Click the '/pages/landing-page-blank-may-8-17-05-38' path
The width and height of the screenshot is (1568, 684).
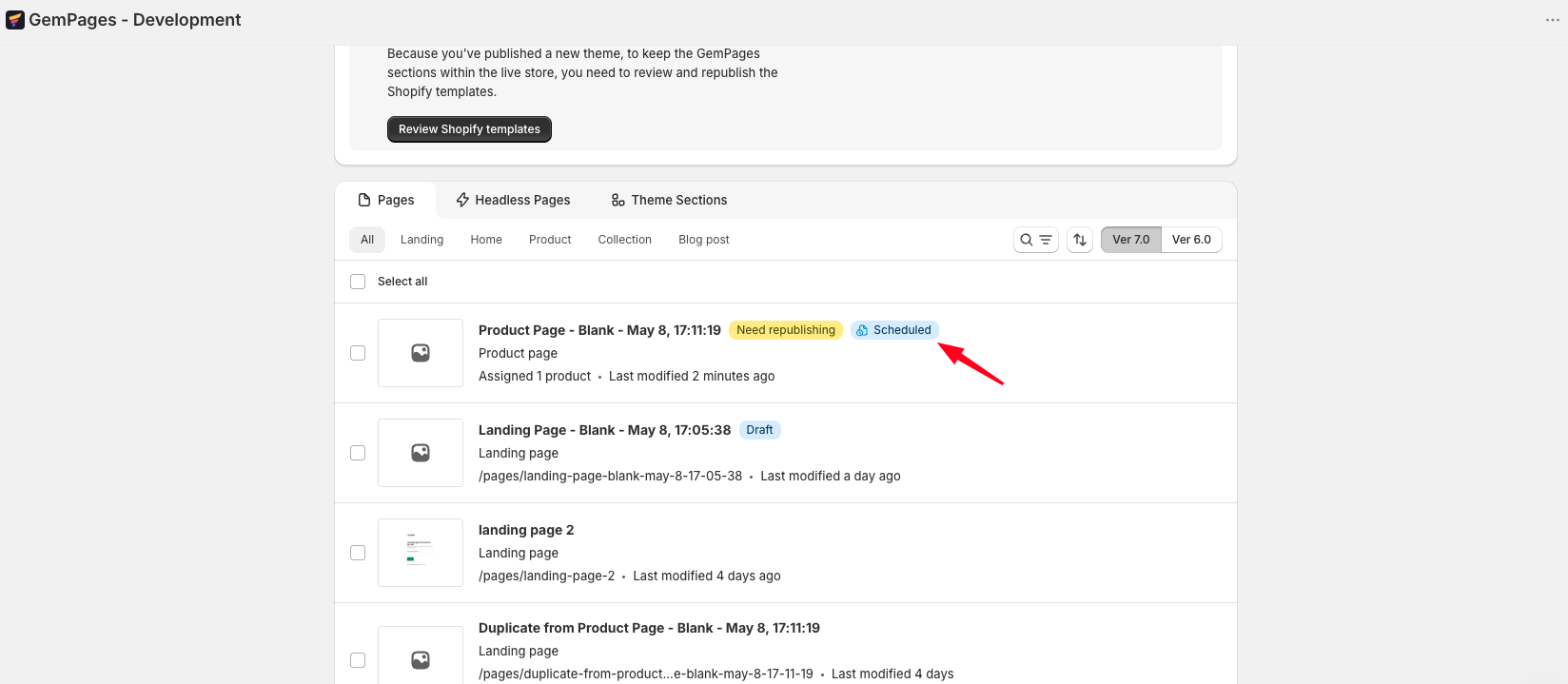click(610, 476)
